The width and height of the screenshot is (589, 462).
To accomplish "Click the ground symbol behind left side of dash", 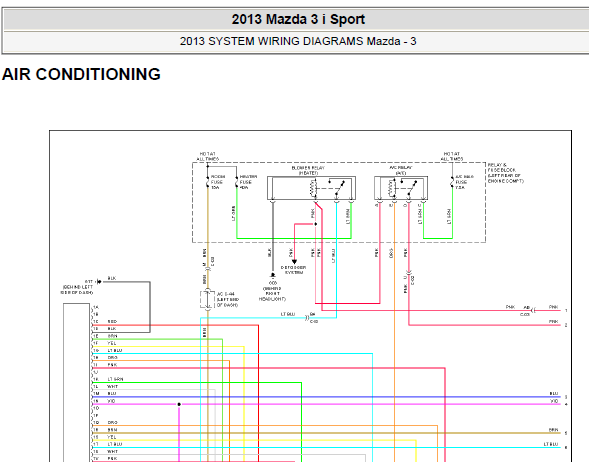I will point(99,281).
